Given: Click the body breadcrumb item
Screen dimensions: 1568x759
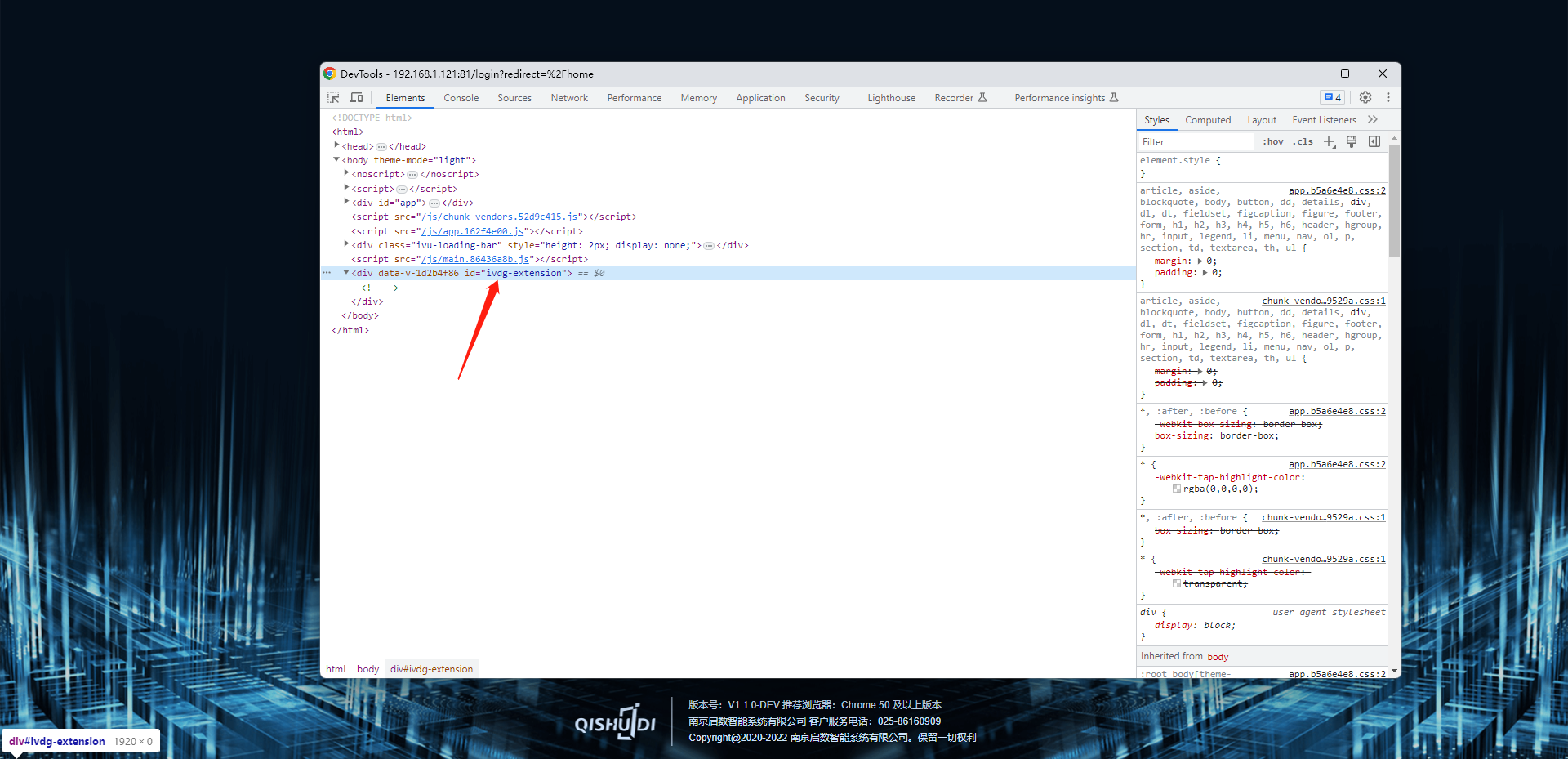Looking at the screenshot, I should [367, 669].
